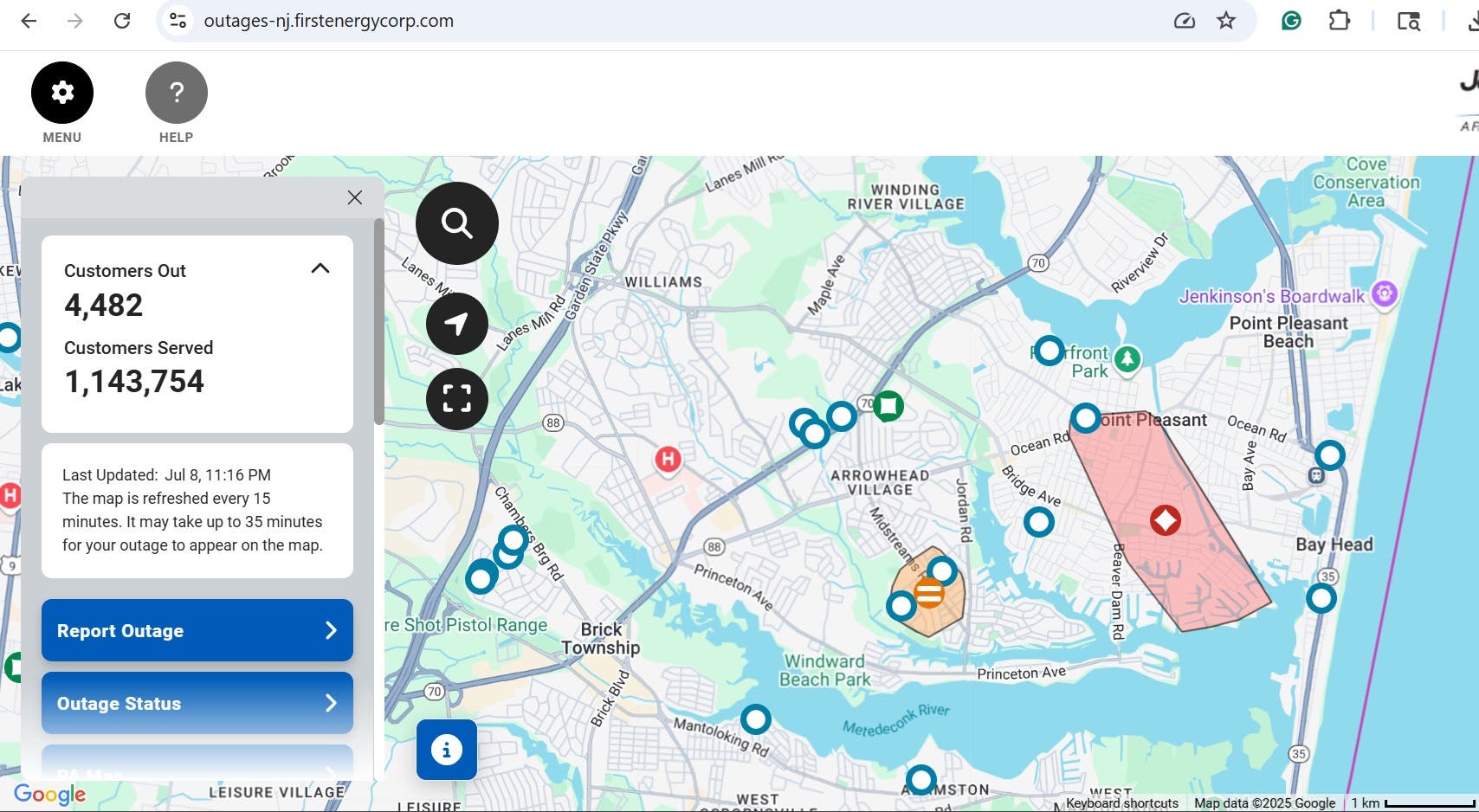Image resolution: width=1479 pixels, height=812 pixels.
Task: Click the Point Pleasant Beach map label
Action: (x=1288, y=332)
